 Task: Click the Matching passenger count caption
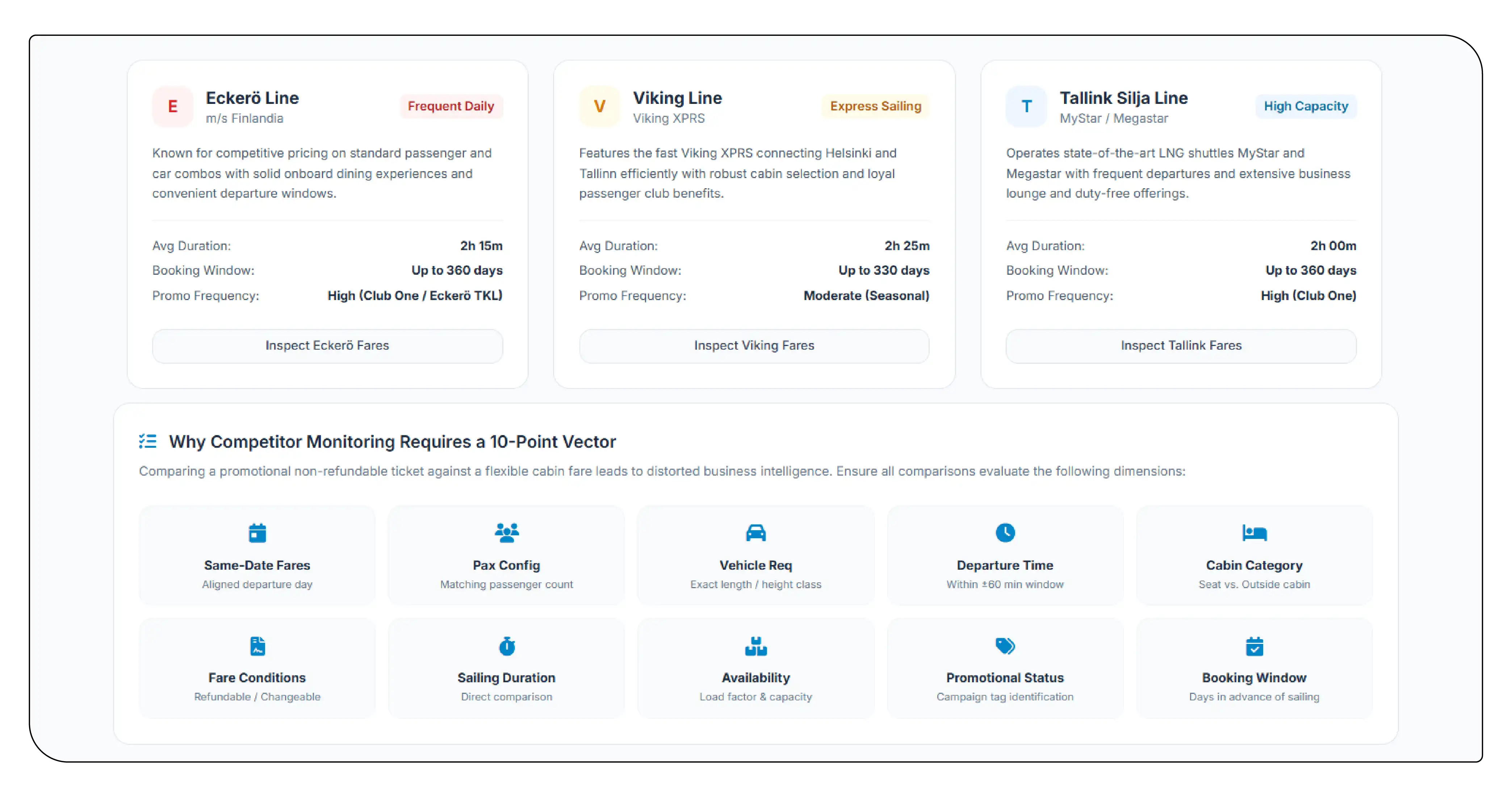(507, 584)
